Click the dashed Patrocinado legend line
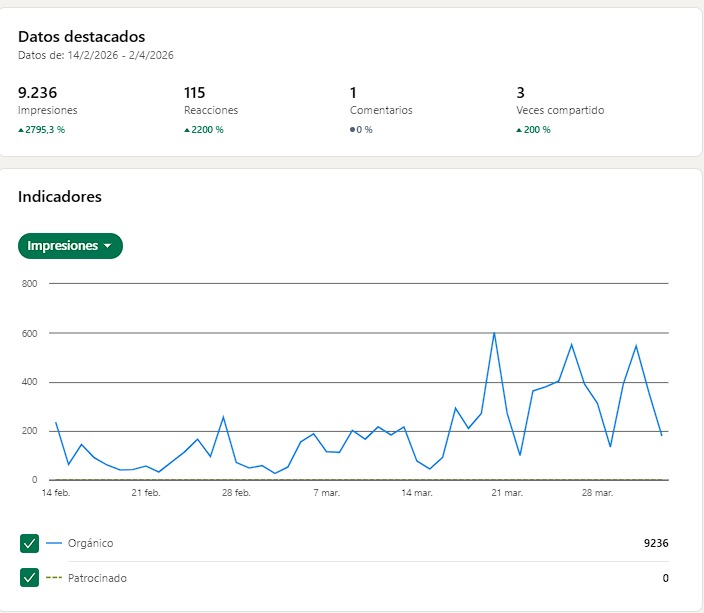704x613 pixels. pos(54,578)
